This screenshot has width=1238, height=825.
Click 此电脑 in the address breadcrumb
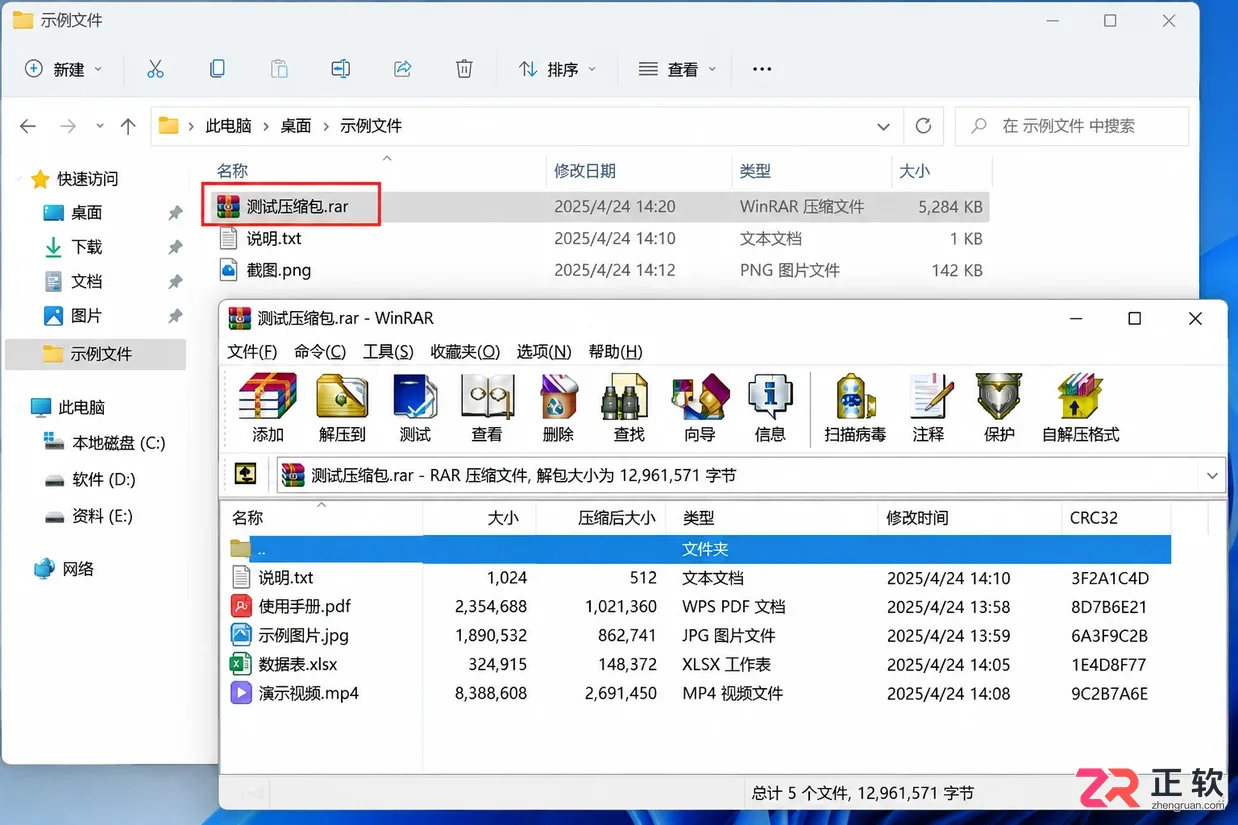point(228,126)
